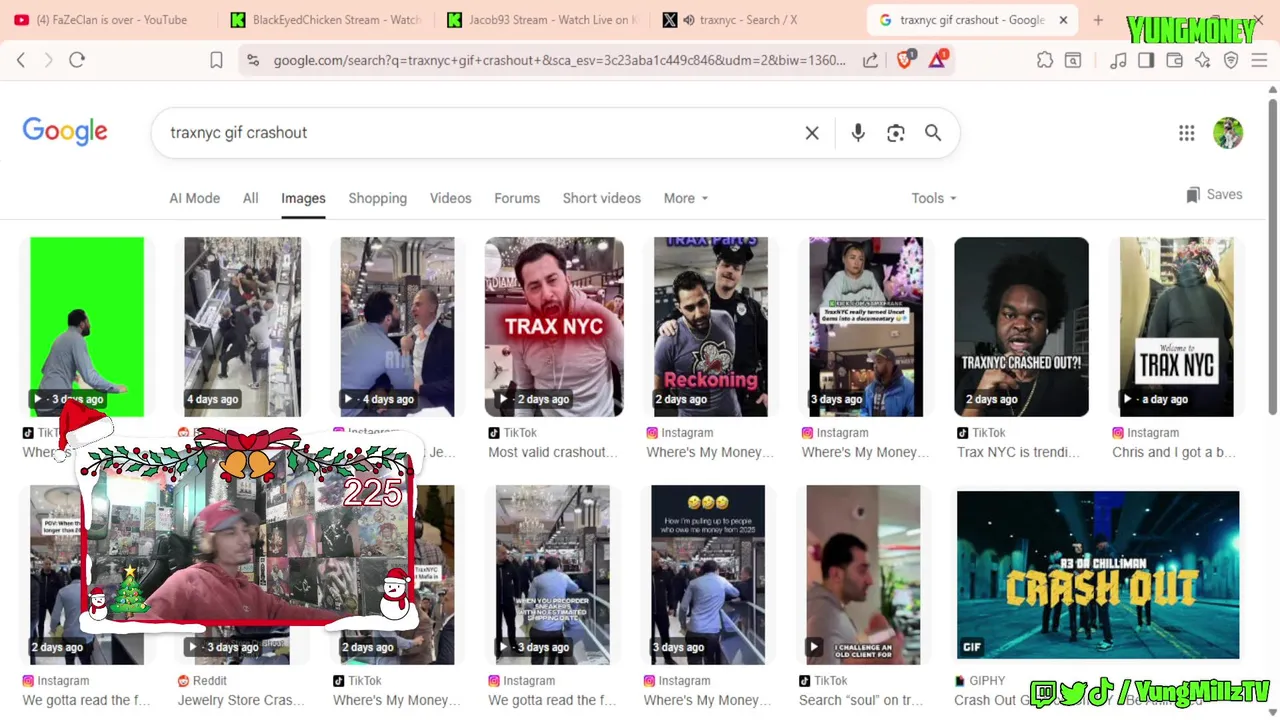Toggle the browser sidebar panel icon

point(1146,60)
